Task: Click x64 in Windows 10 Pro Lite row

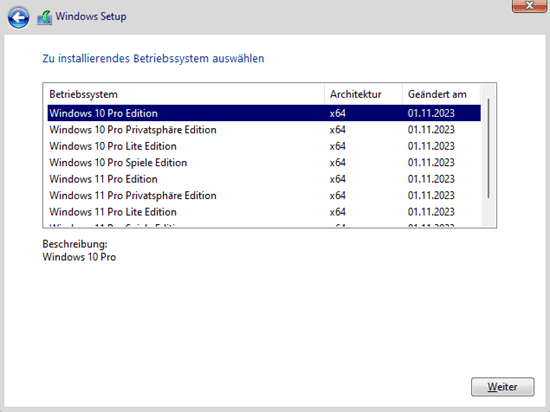Action: point(337,146)
